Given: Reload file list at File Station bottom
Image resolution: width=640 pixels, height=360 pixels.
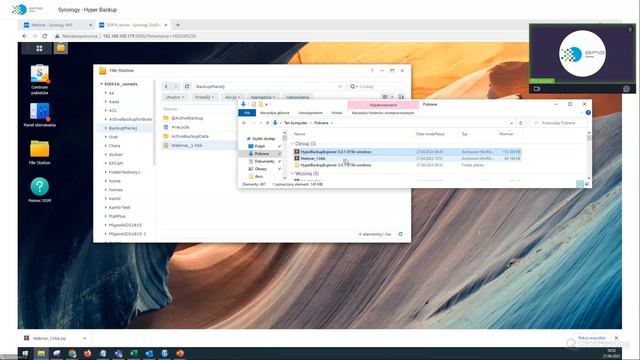Looking at the screenshot, I should coord(400,234).
